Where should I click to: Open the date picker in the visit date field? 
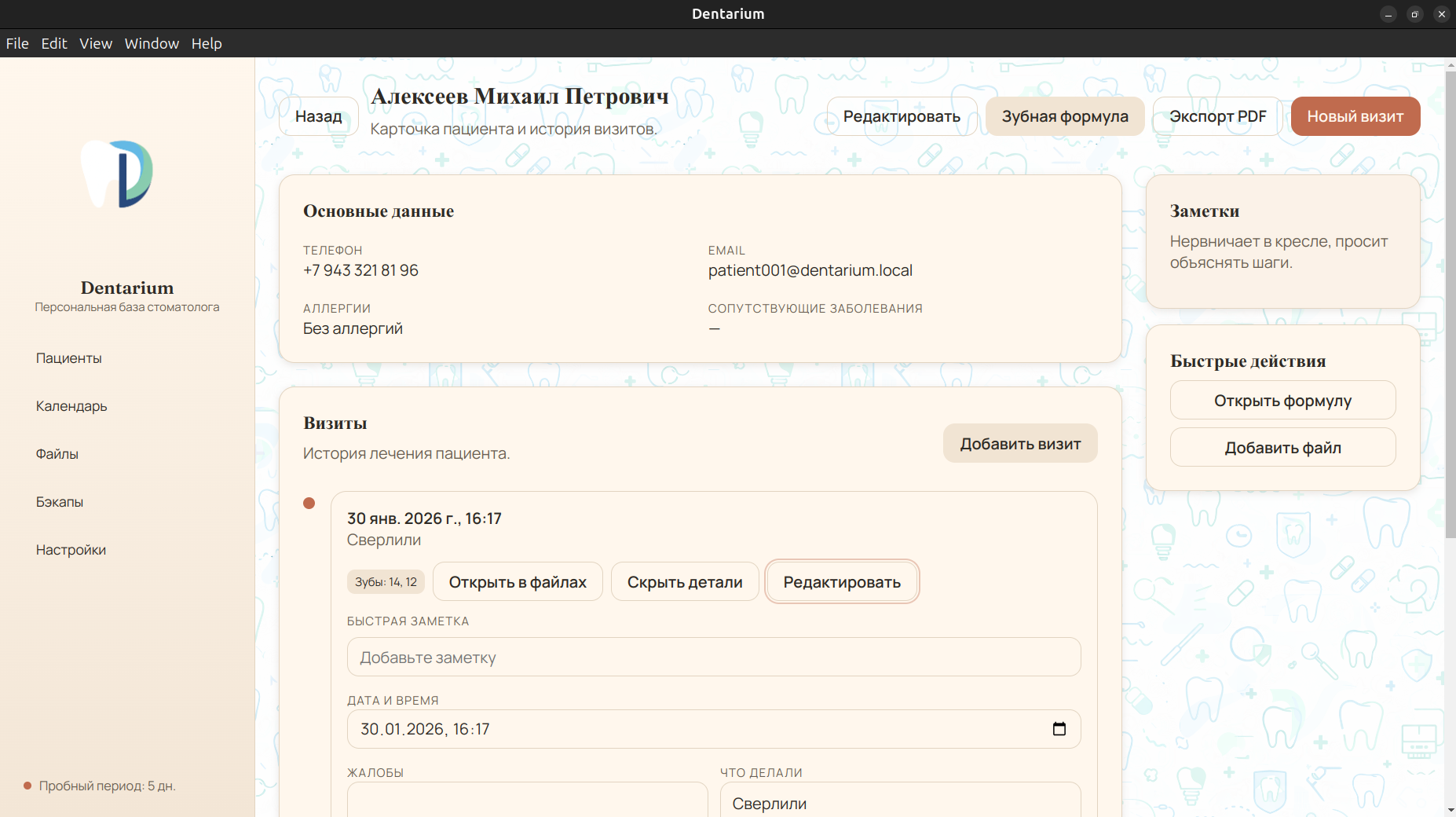pos(1059,729)
